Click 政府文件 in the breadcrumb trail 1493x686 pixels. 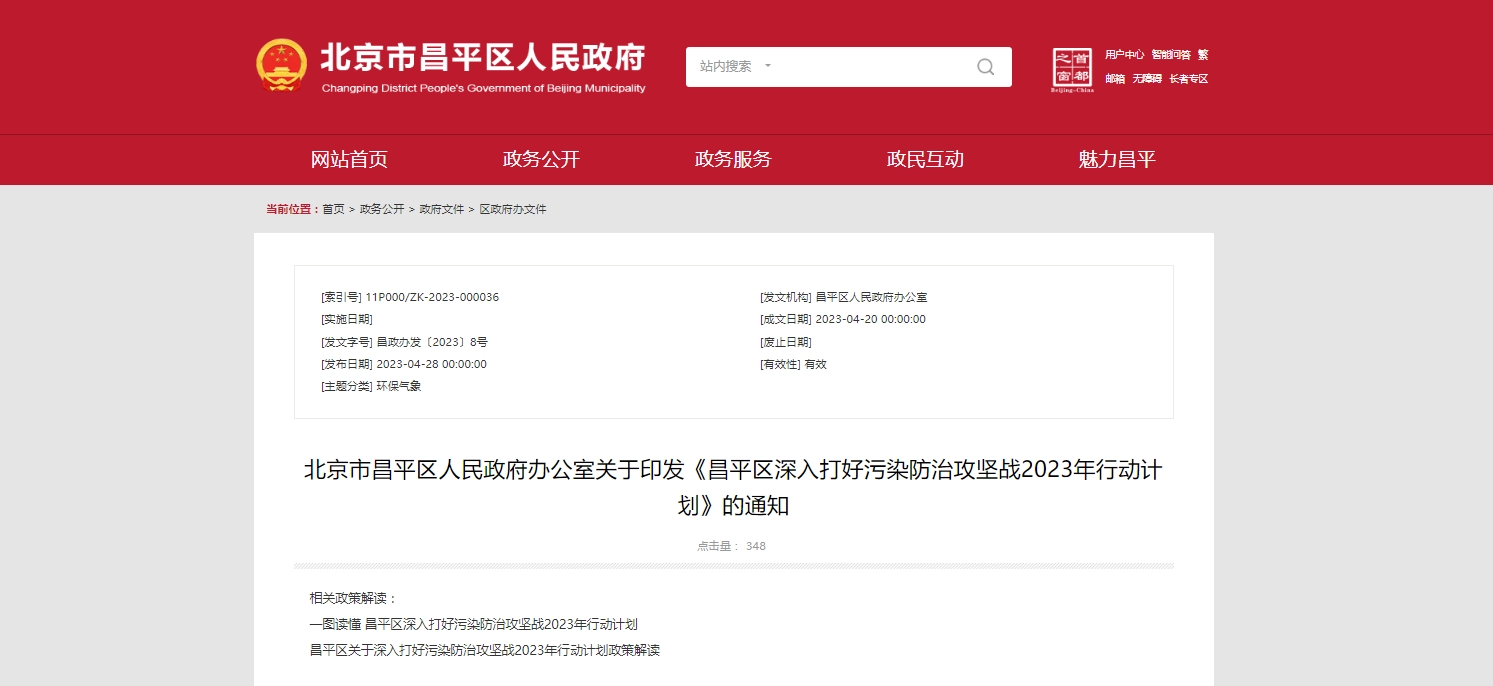(x=442, y=209)
